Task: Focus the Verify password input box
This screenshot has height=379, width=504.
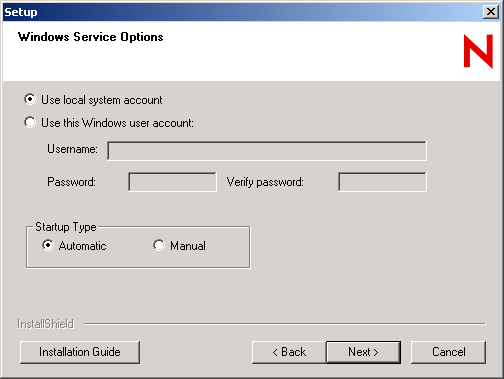Action: click(382, 182)
